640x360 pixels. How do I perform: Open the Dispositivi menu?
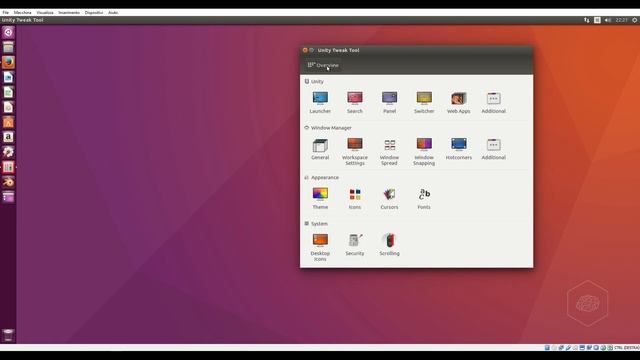pos(94,13)
